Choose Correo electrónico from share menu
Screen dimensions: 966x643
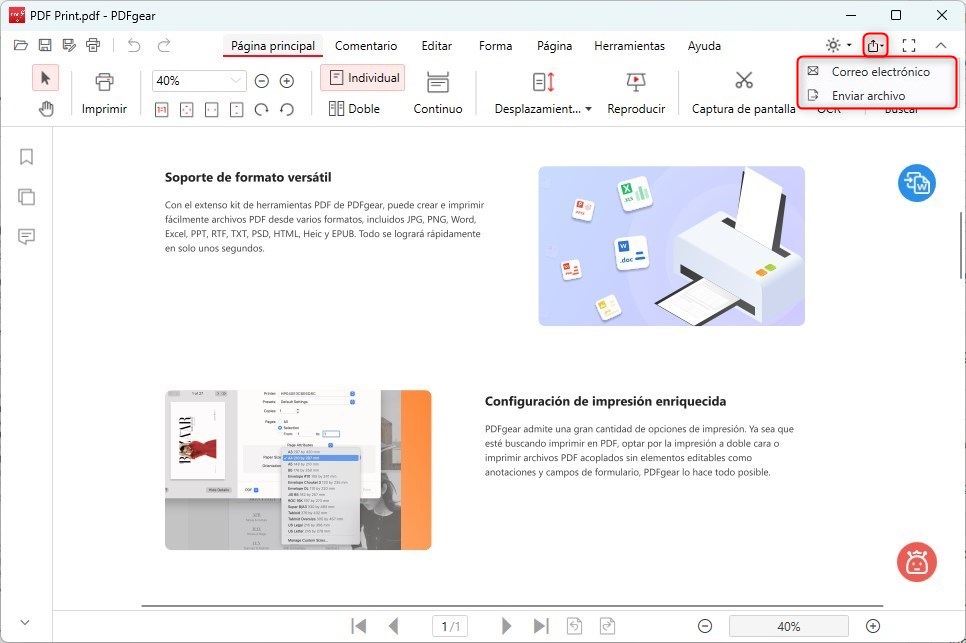click(x=877, y=71)
